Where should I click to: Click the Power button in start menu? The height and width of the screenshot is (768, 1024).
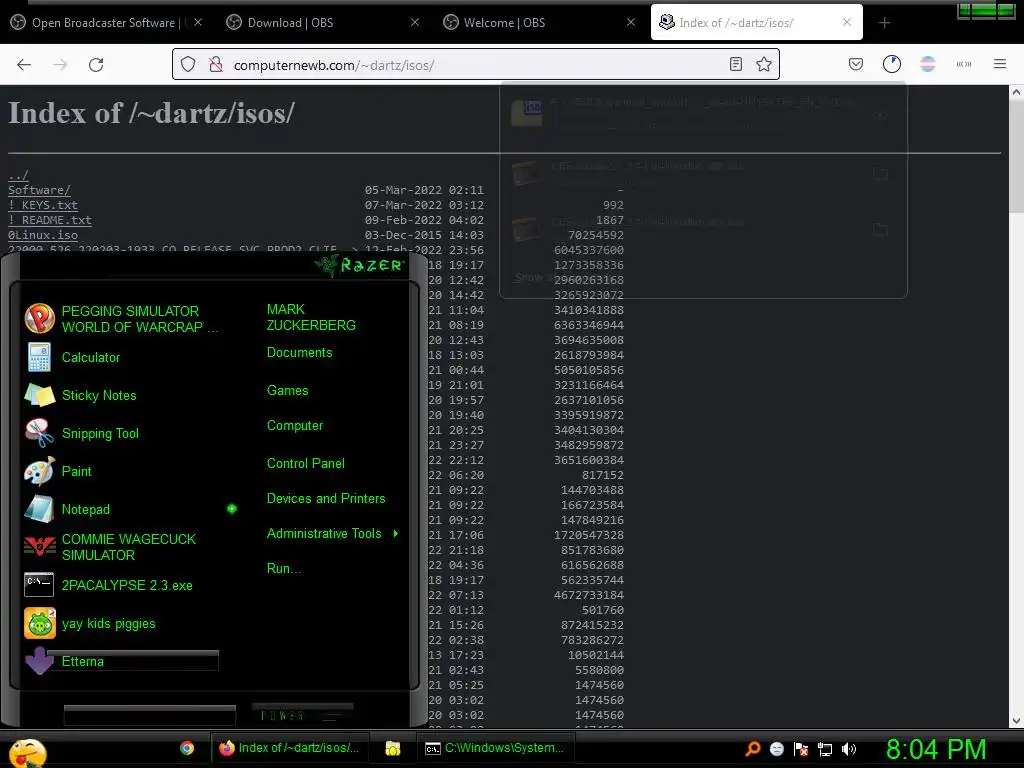pos(302,715)
